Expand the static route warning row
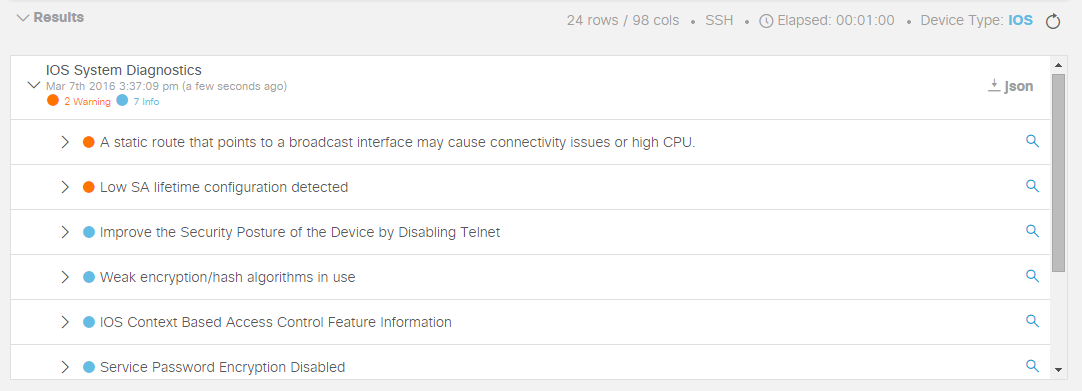This screenshot has width=1082, height=391. (x=65, y=142)
